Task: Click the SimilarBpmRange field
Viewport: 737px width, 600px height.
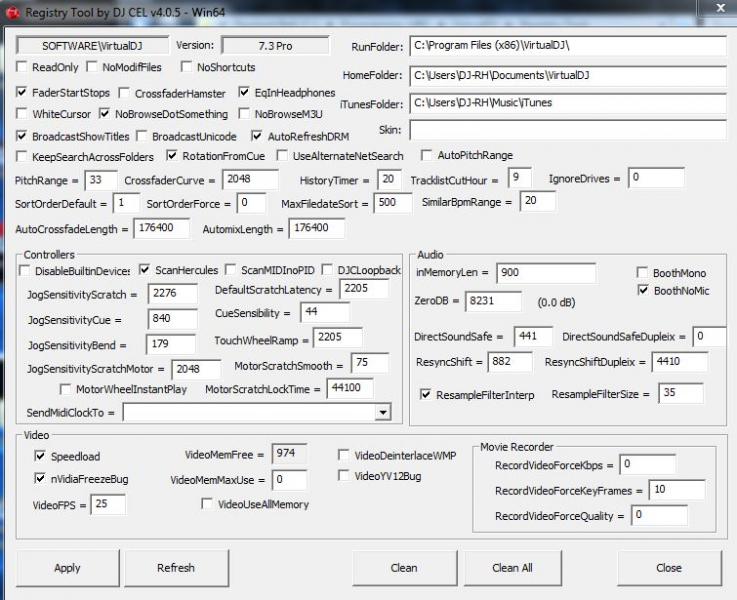Action: (538, 202)
